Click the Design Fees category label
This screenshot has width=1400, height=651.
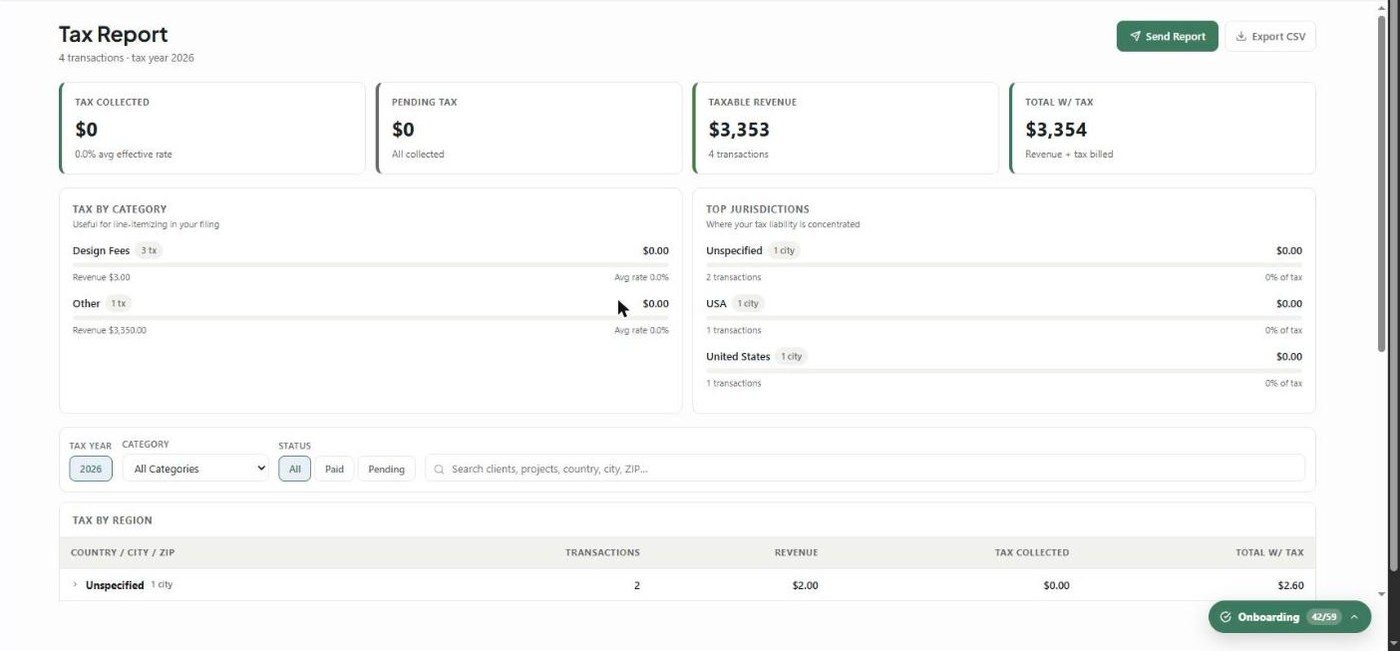[x=101, y=251]
